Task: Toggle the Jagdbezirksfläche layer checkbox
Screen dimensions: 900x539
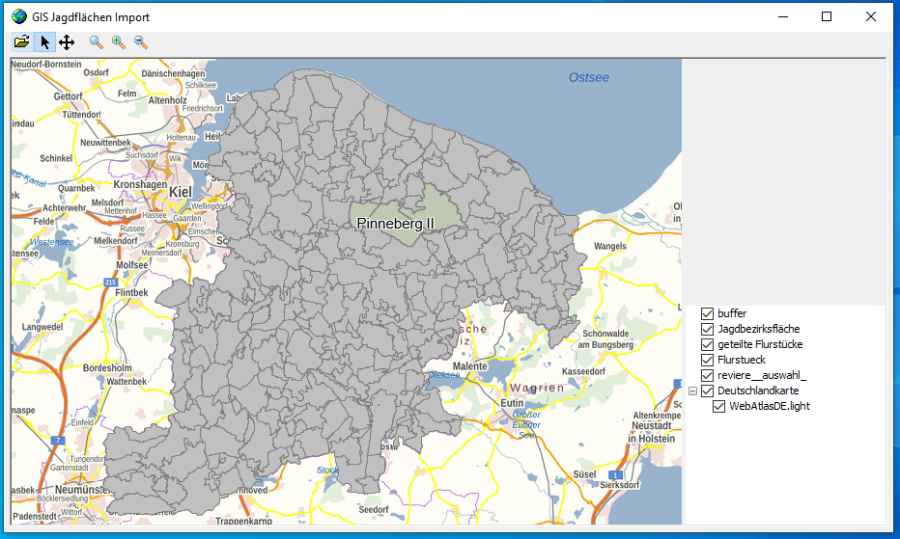Action: coord(707,329)
